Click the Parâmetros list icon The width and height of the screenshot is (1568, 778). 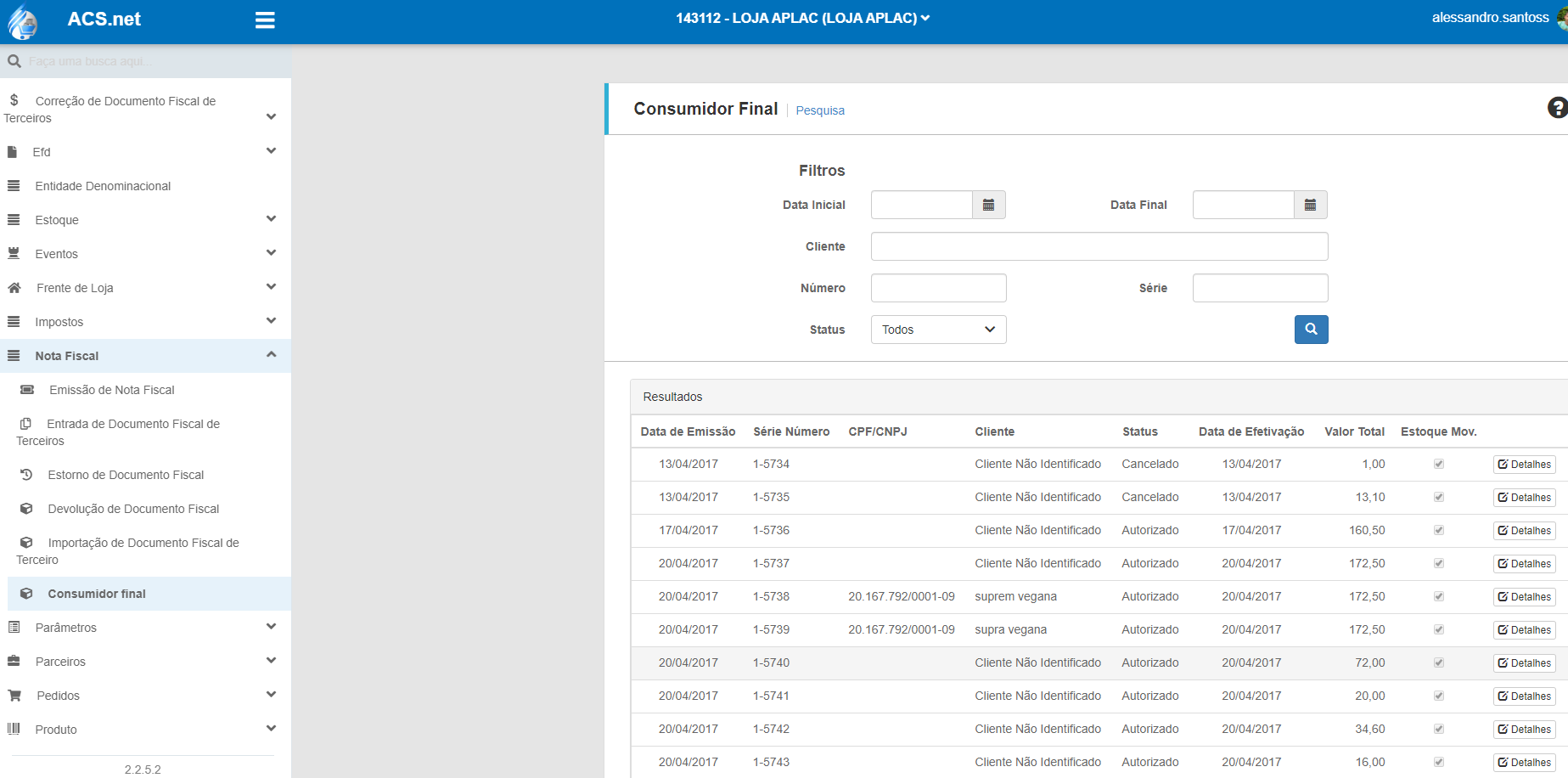pyautogui.click(x=14, y=627)
